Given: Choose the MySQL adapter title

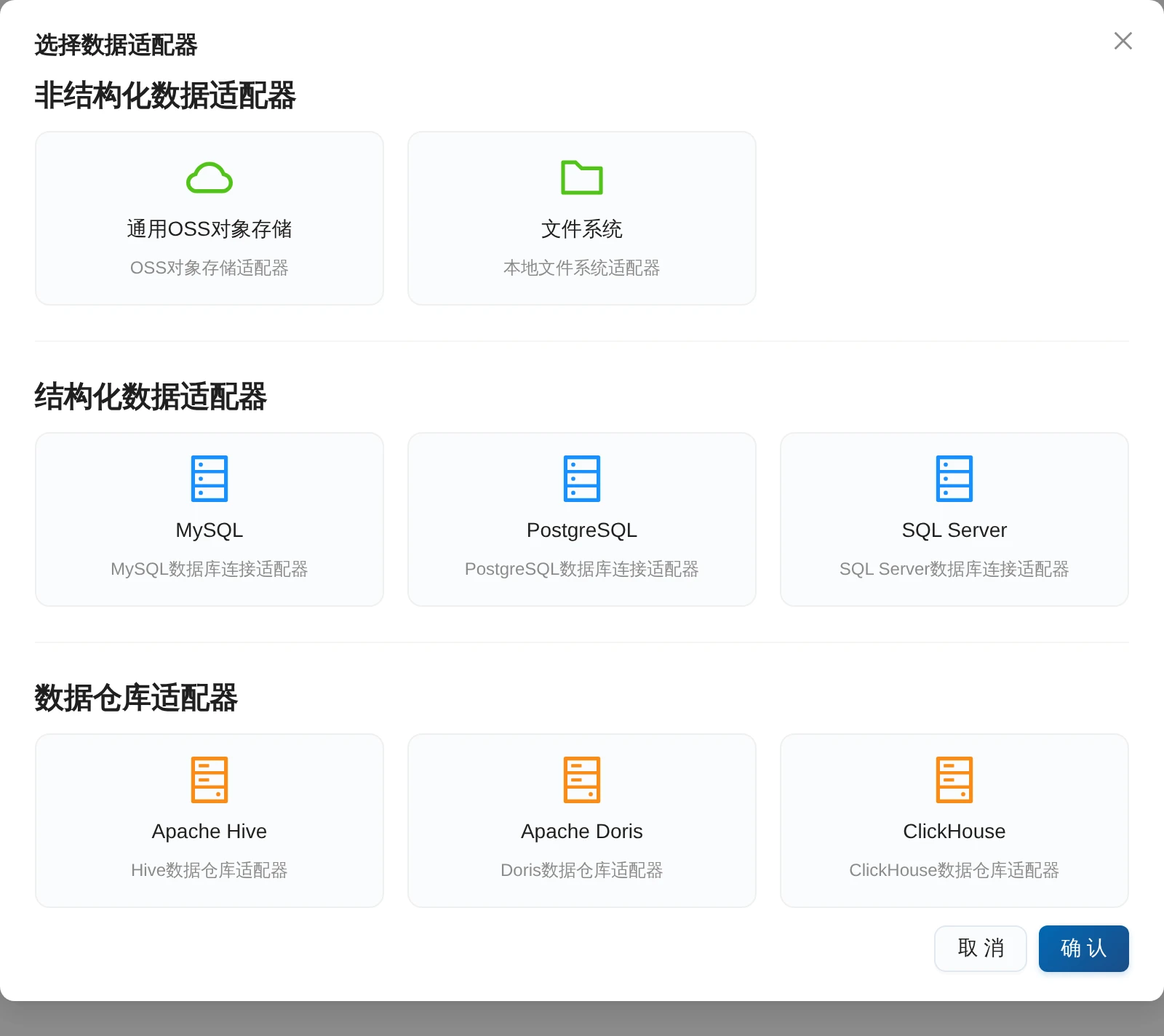Looking at the screenshot, I should click(x=210, y=530).
